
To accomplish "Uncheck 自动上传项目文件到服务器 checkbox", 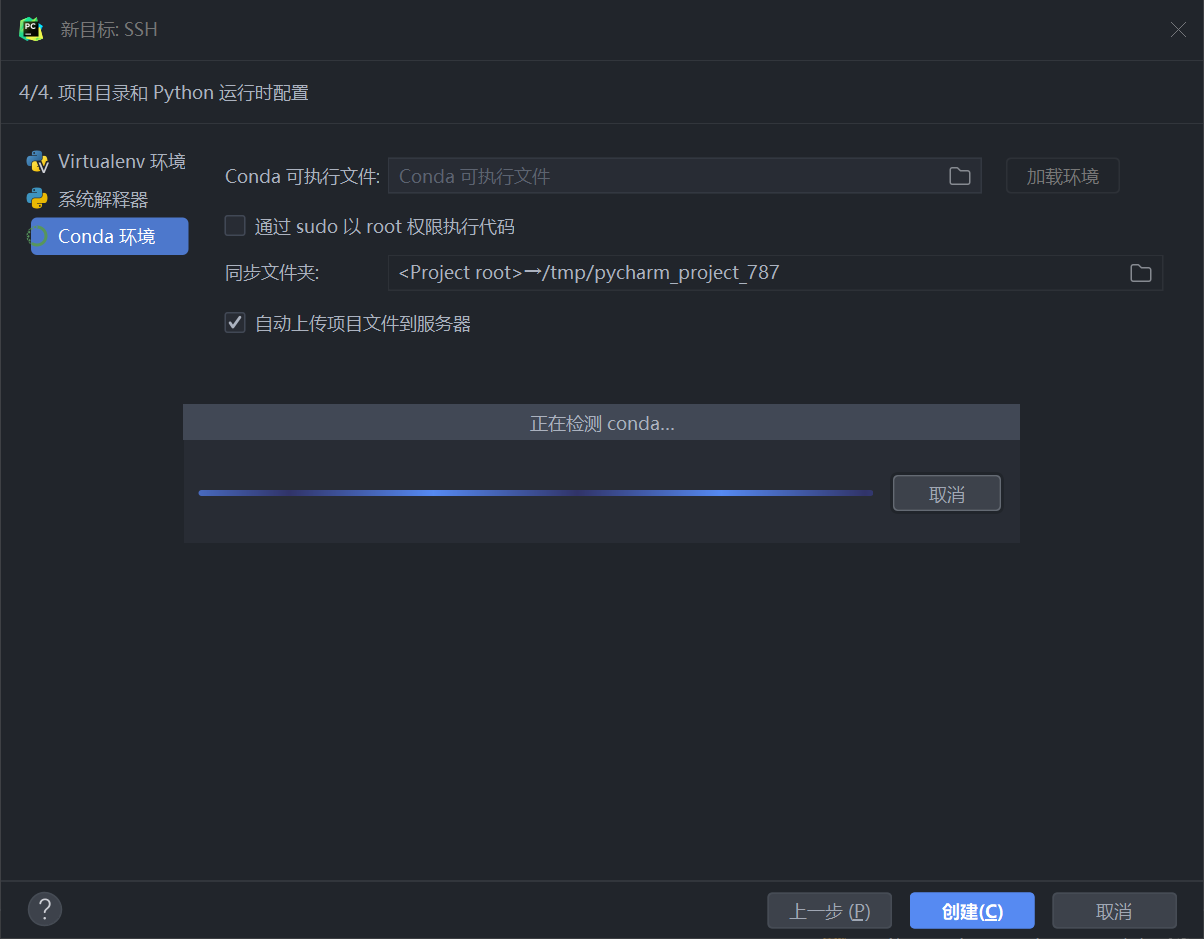I will [x=235, y=323].
